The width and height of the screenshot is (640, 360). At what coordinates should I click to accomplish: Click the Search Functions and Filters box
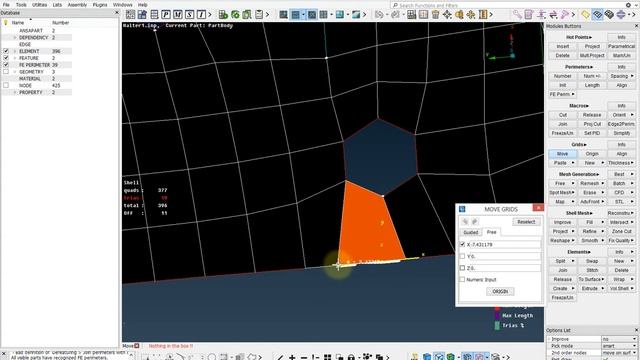point(507,5)
